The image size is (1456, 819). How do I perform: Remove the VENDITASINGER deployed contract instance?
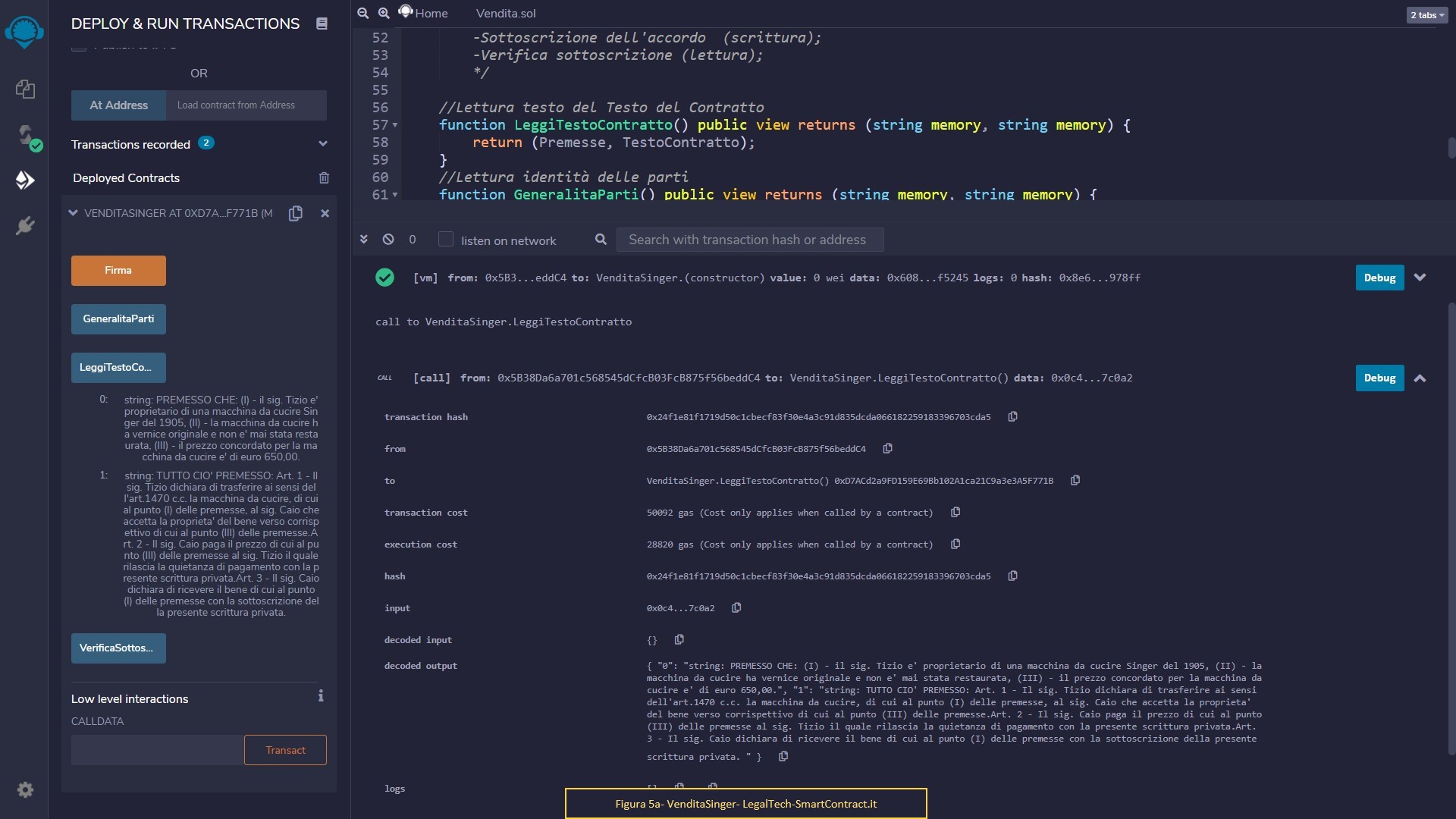[325, 213]
